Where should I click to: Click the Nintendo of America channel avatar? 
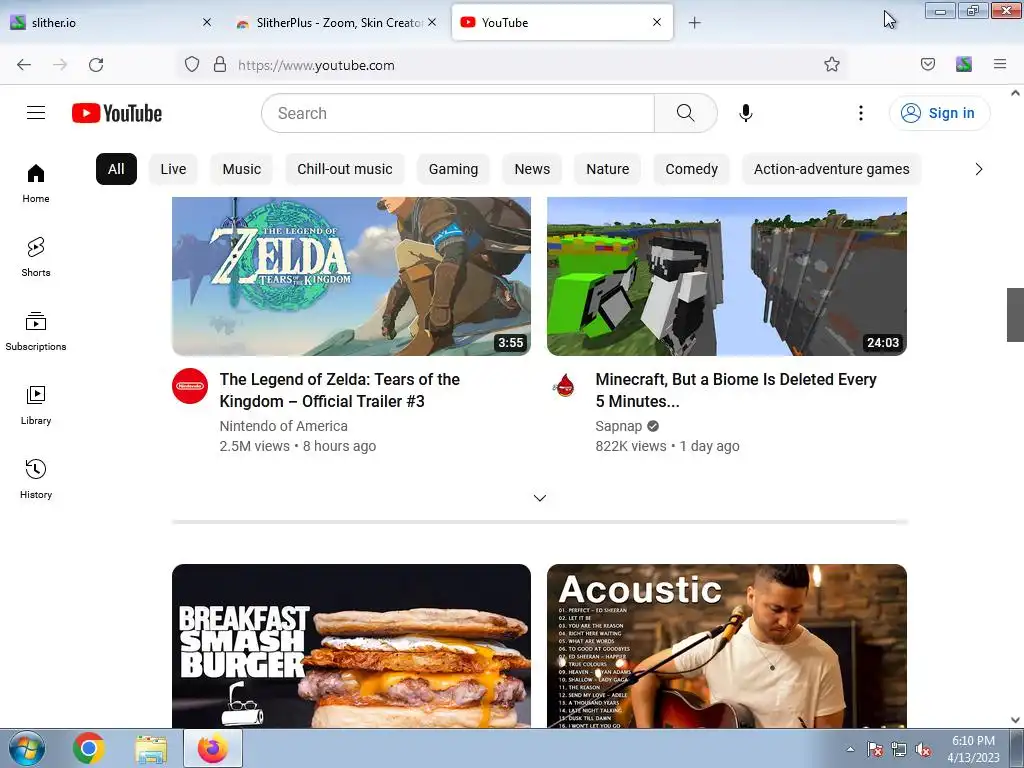190,386
